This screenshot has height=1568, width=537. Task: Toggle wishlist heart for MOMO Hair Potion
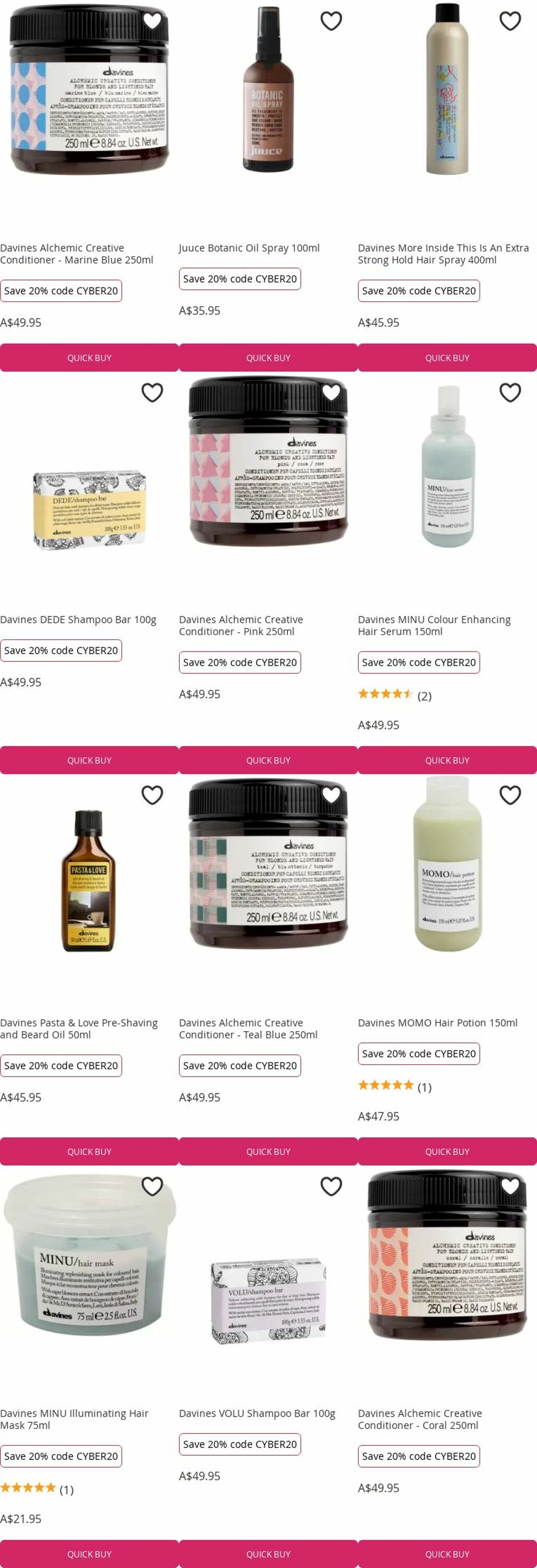pos(510,795)
